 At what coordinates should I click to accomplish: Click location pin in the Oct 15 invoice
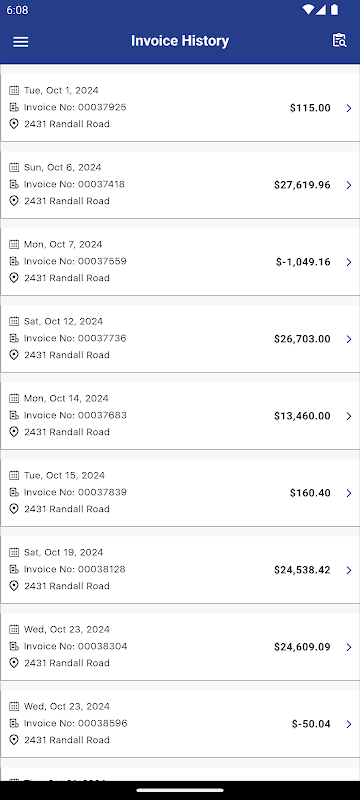pos(14,509)
